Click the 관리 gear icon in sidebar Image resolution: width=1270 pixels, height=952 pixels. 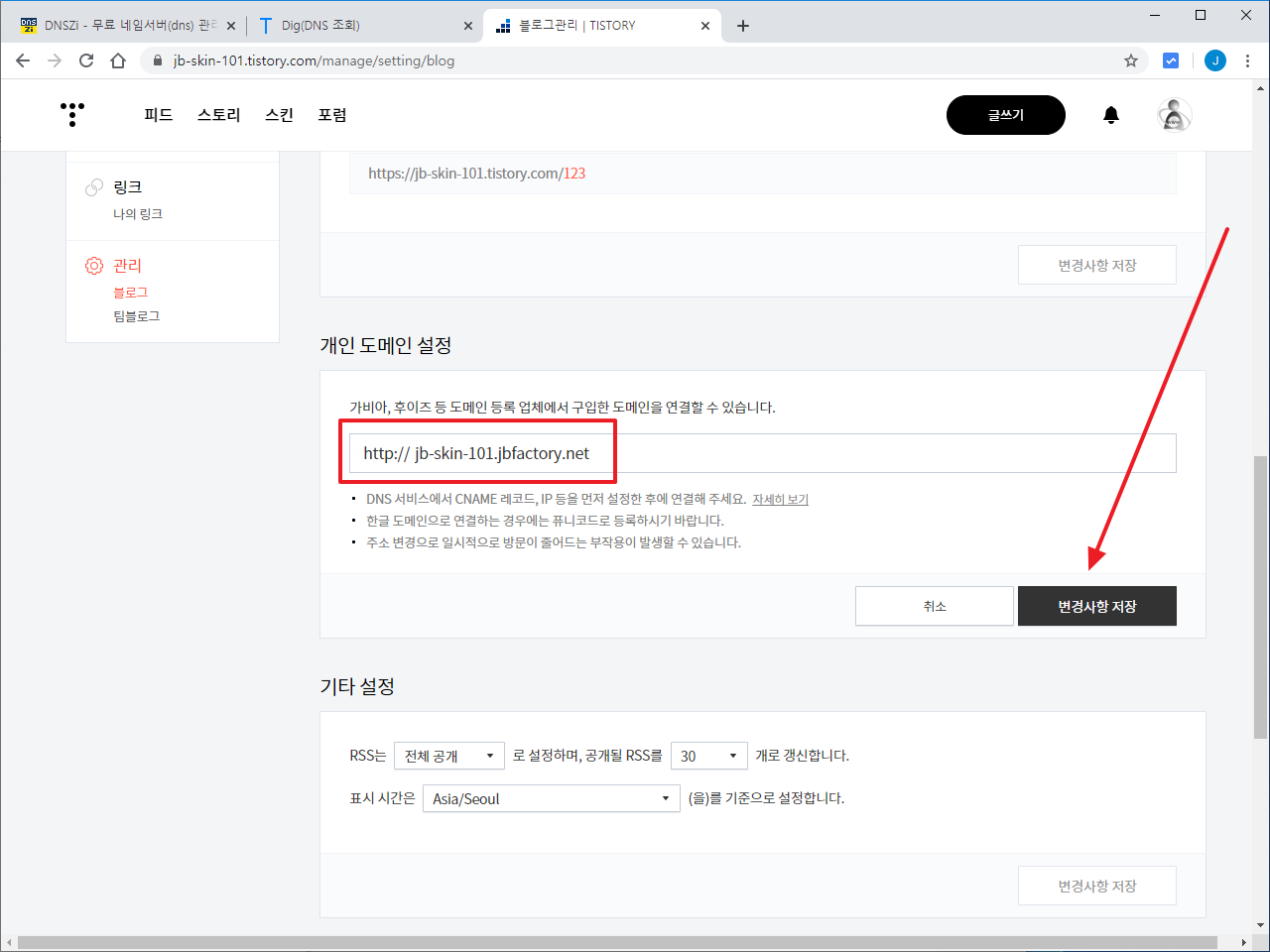click(94, 266)
